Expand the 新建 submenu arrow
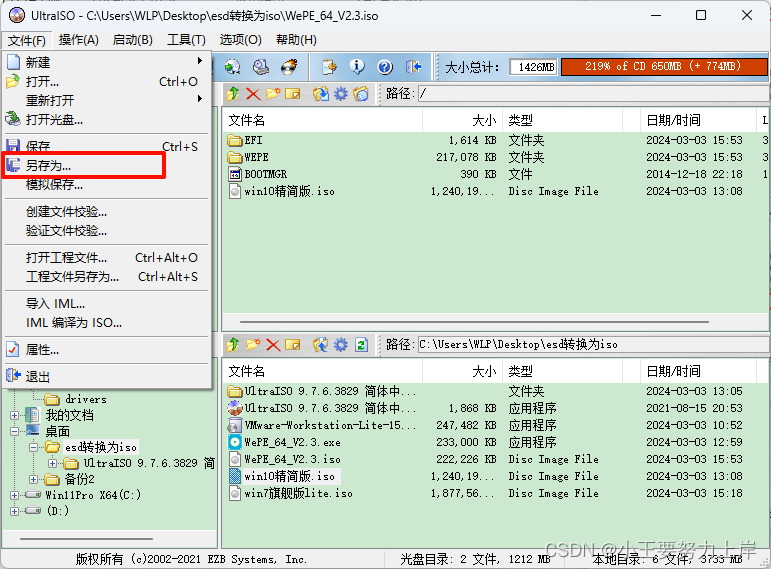 tap(200, 60)
